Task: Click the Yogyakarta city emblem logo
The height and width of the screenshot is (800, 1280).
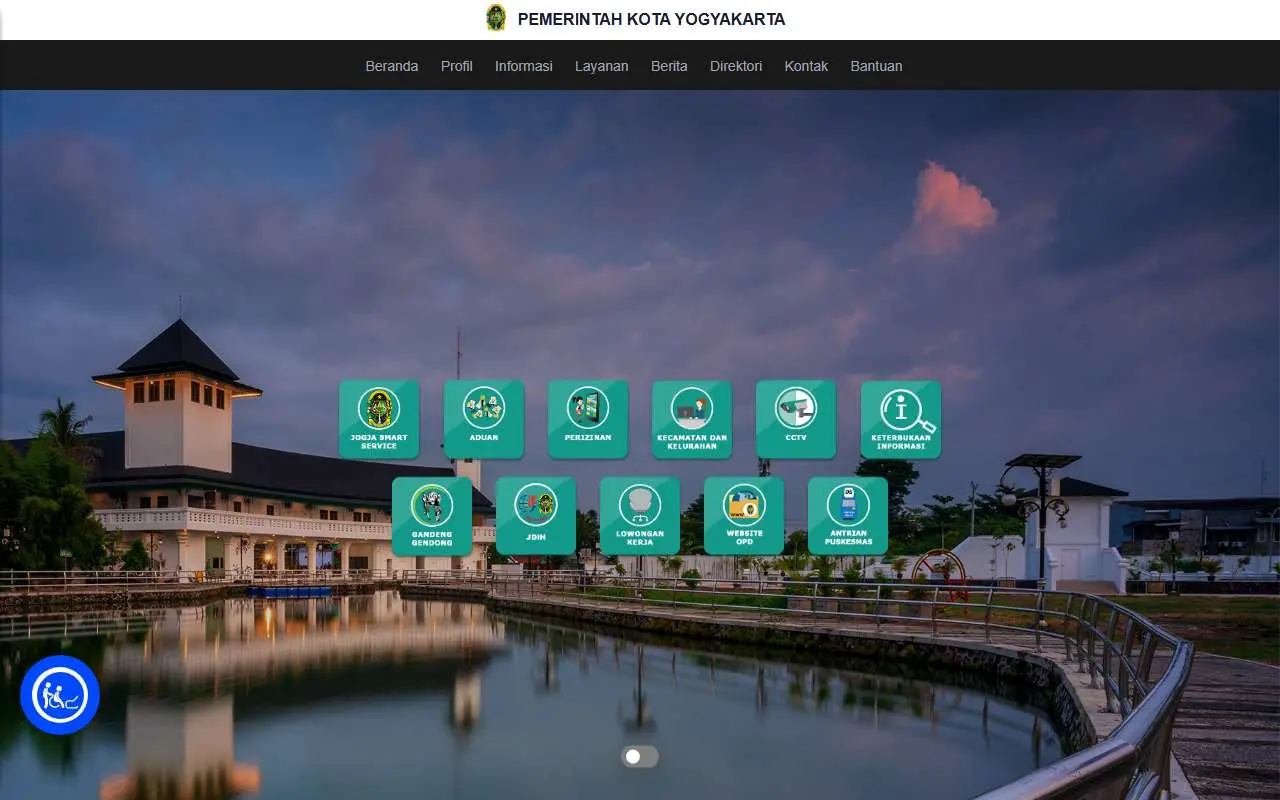Action: click(x=496, y=18)
